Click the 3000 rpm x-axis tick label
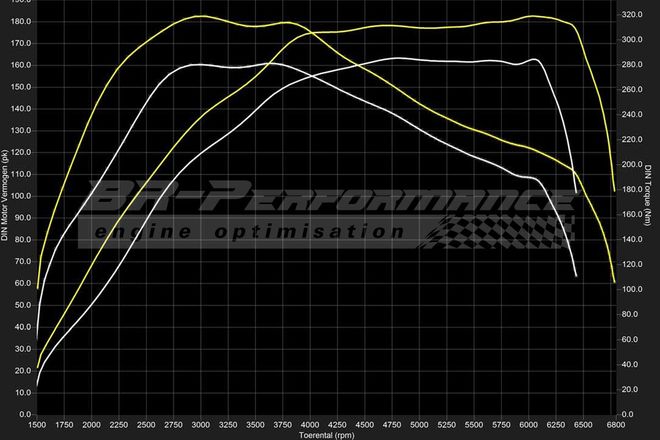Viewport: 660px width, 440px height. [x=200, y=424]
